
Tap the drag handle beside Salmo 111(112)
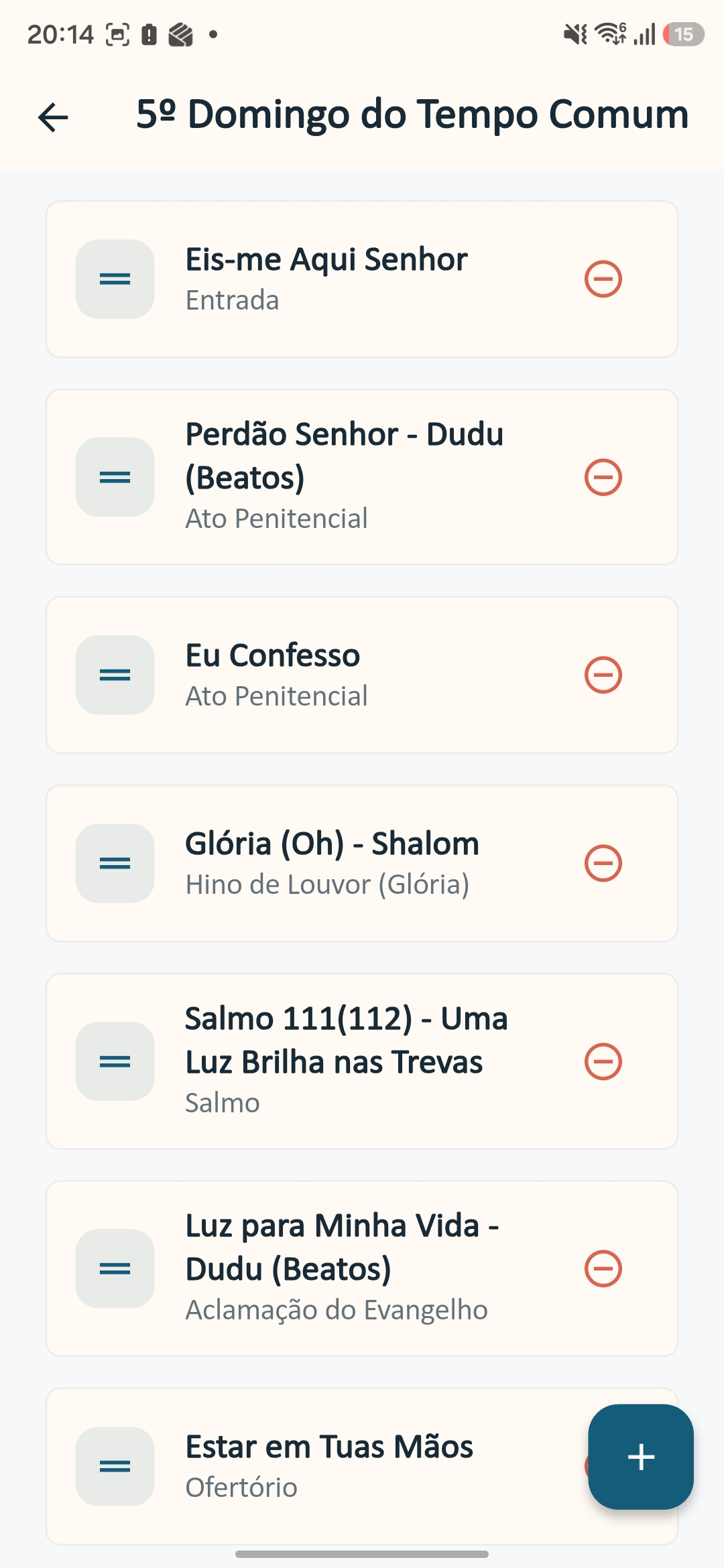(115, 1061)
